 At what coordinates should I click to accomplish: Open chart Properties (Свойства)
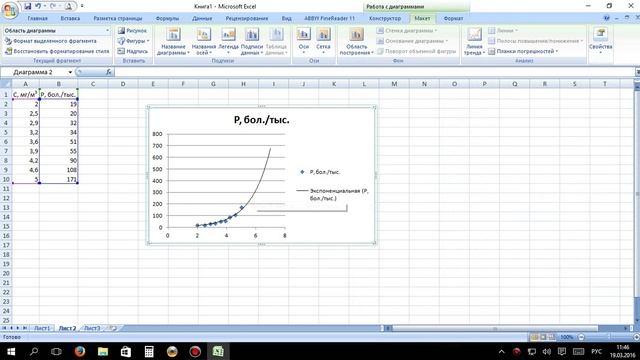click(x=600, y=42)
